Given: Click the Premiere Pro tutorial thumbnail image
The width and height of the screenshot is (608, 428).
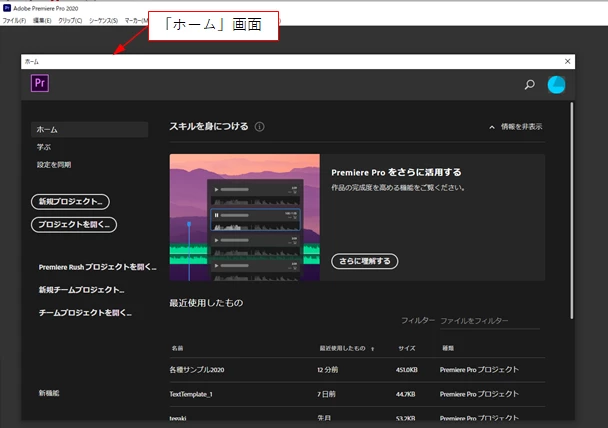Looking at the screenshot, I should (245, 217).
